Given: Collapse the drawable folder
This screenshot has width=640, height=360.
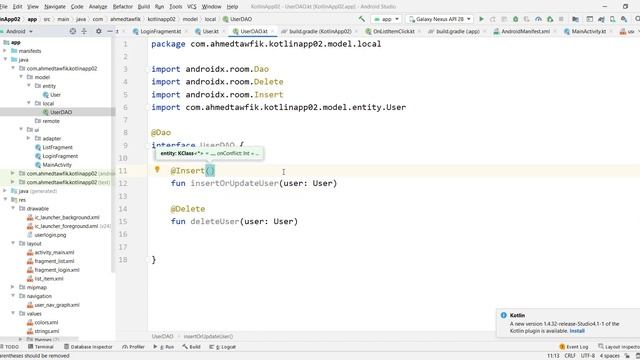Looking at the screenshot, I should pos(13,208).
